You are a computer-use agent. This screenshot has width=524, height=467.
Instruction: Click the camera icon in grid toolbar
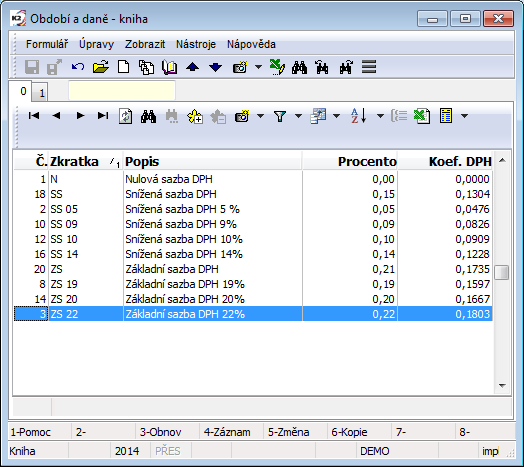pyautogui.click(x=242, y=116)
